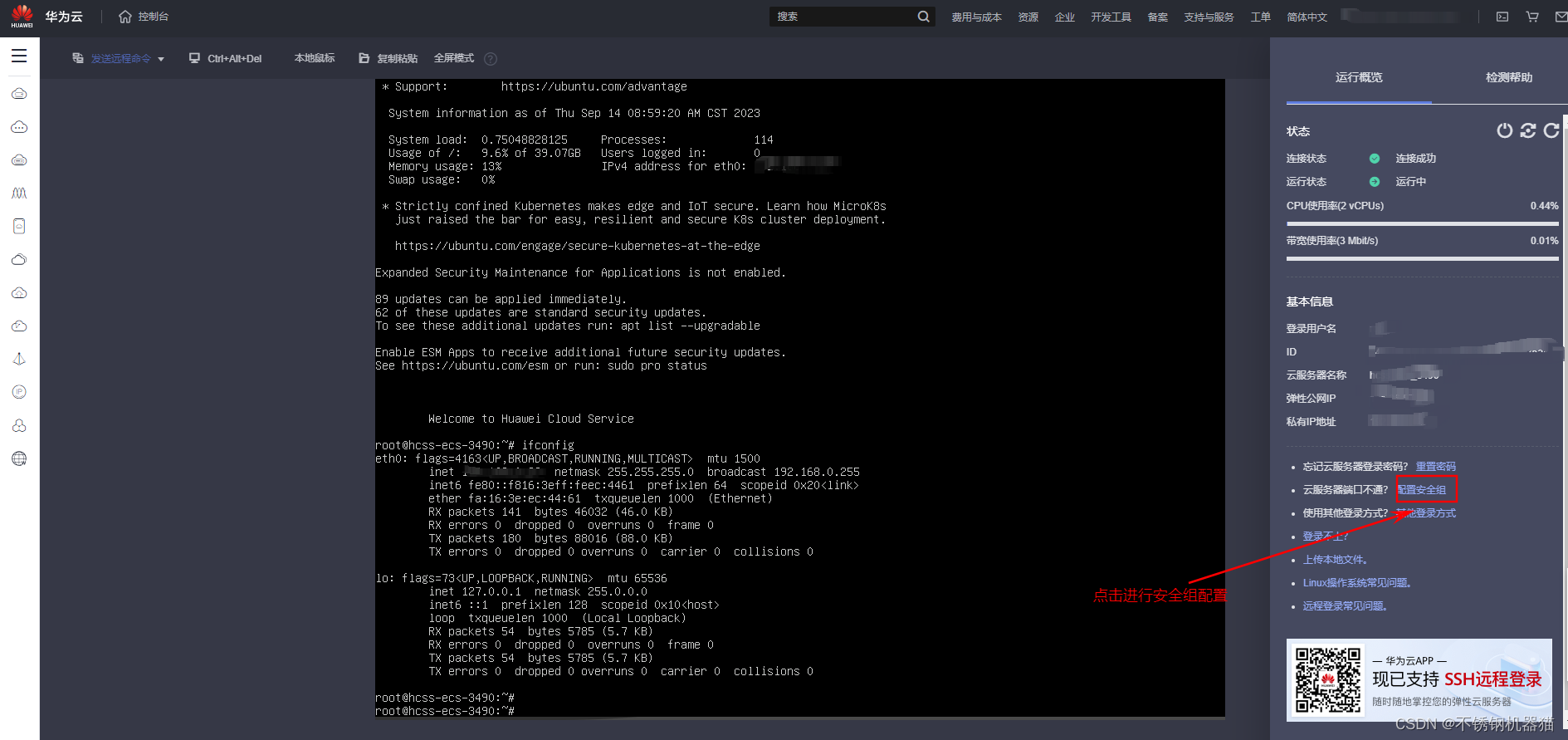Open the 备案 menu
The height and width of the screenshot is (740, 1568).
point(1158,17)
